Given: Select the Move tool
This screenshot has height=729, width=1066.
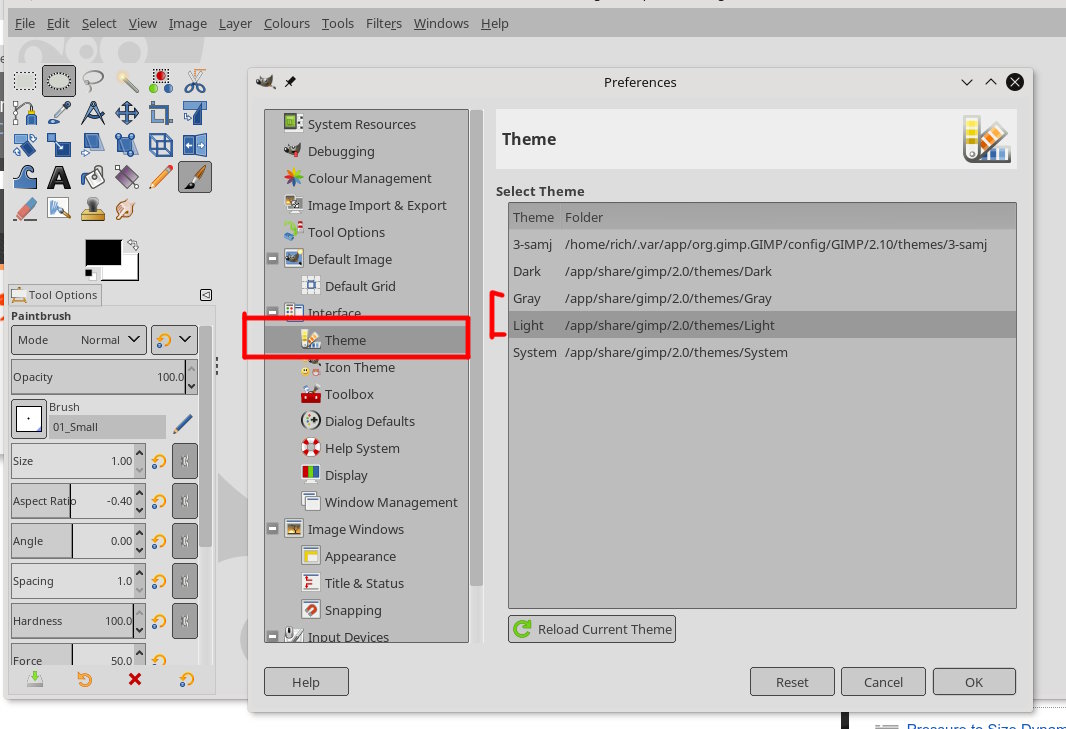Looking at the screenshot, I should [127, 113].
